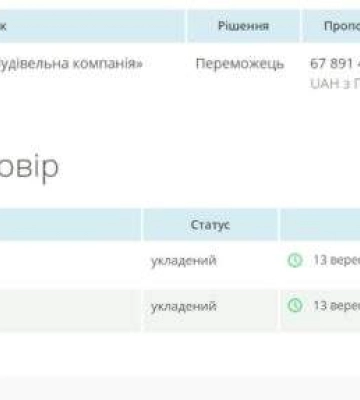Click "укладений" status in first contract row
The width and height of the screenshot is (360, 400).
coord(184,261)
